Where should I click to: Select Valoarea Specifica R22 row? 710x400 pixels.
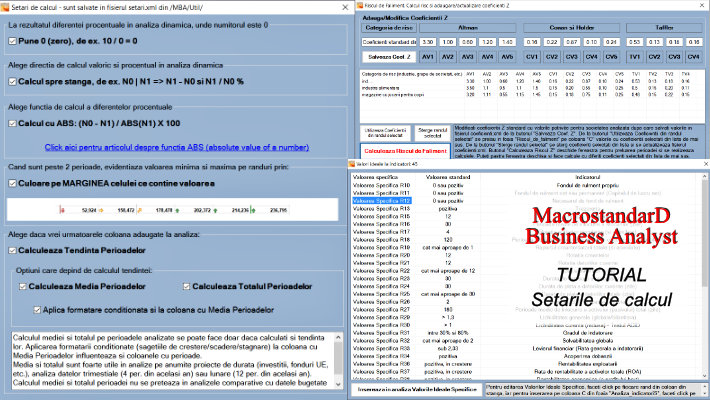[x=381, y=271]
